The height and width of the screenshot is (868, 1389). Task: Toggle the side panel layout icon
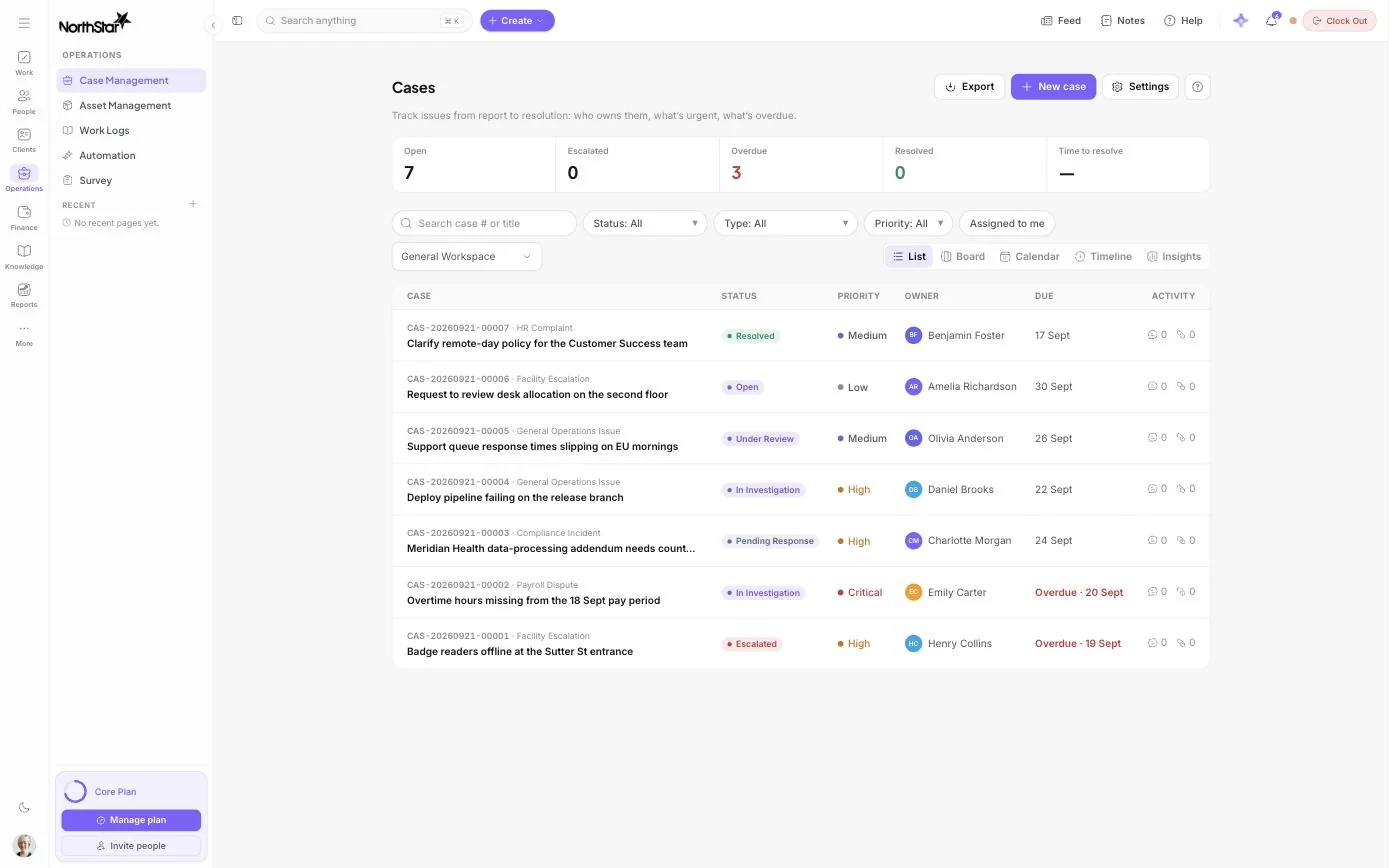[x=237, y=20]
